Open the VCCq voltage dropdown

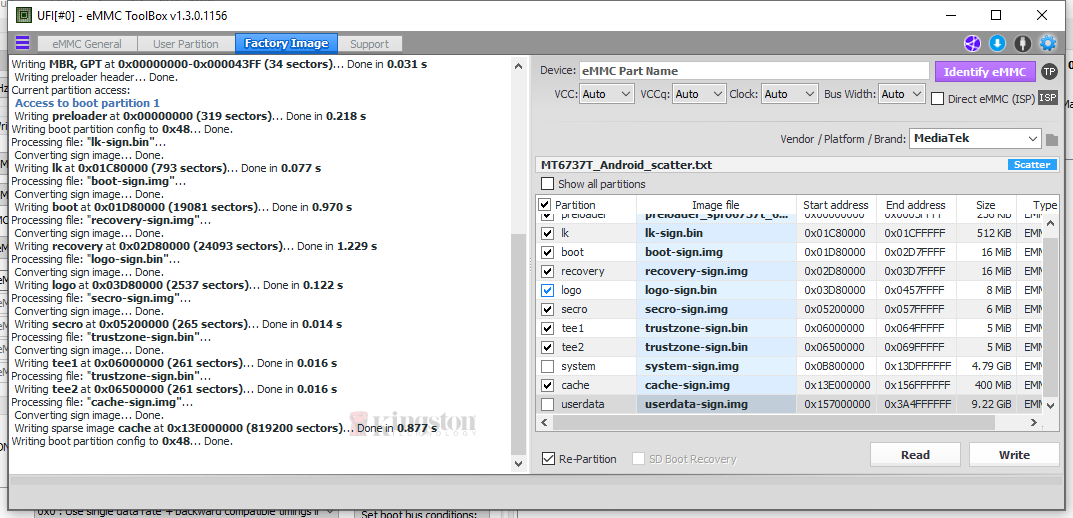699,94
